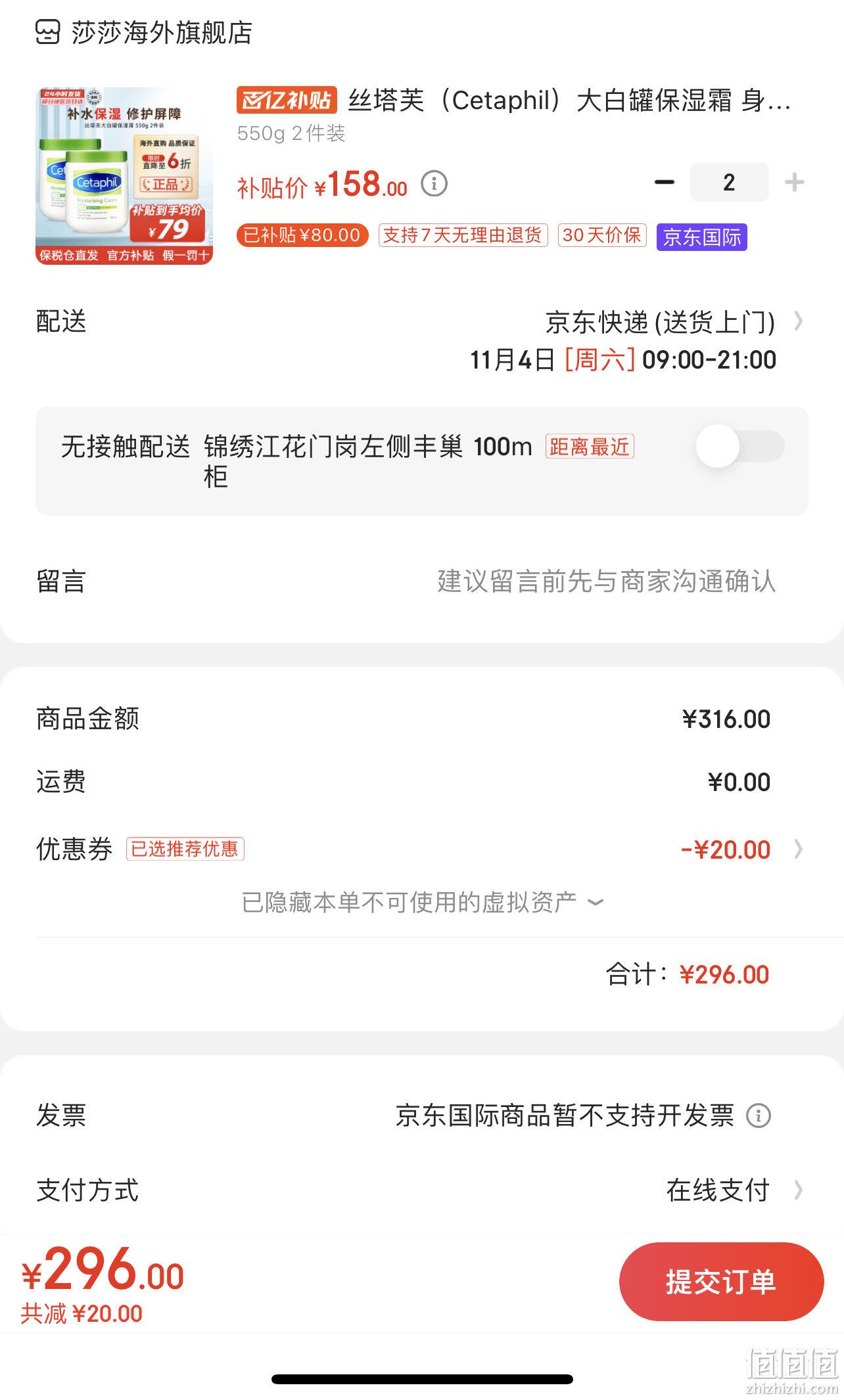Open the 丝塔芙 Cetaphil product title
844x1400 pixels.
pyautogui.click(x=569, y=100)
